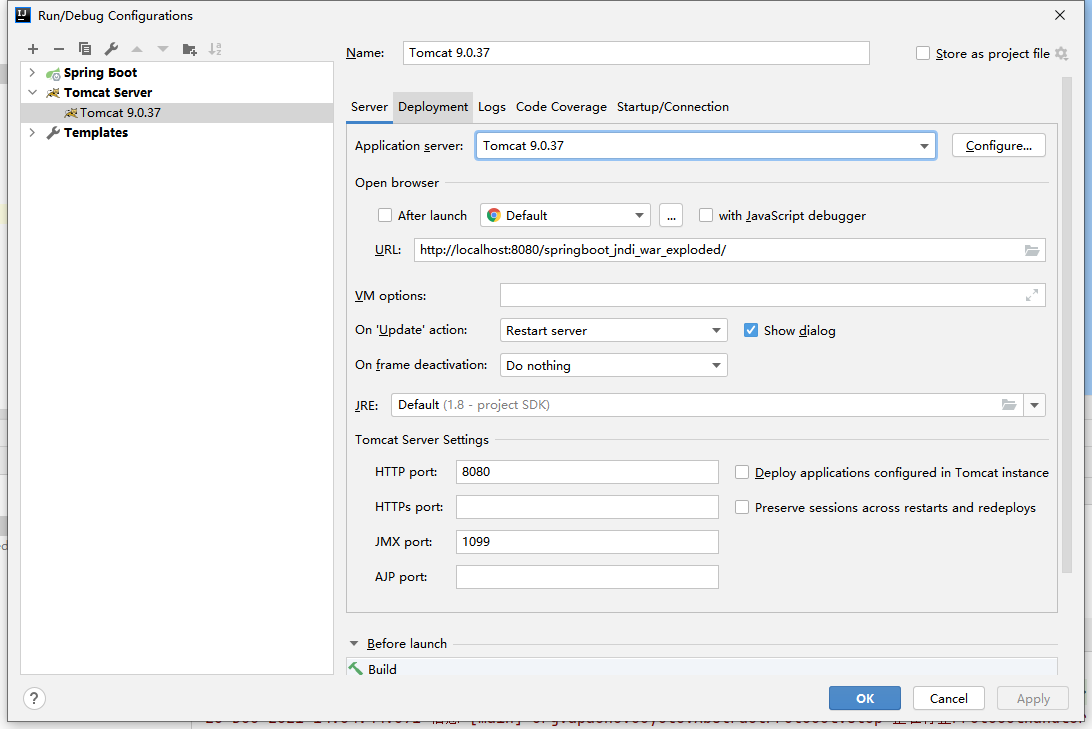
Task: Click the HTTP port field
Action: tap(587, 471)
